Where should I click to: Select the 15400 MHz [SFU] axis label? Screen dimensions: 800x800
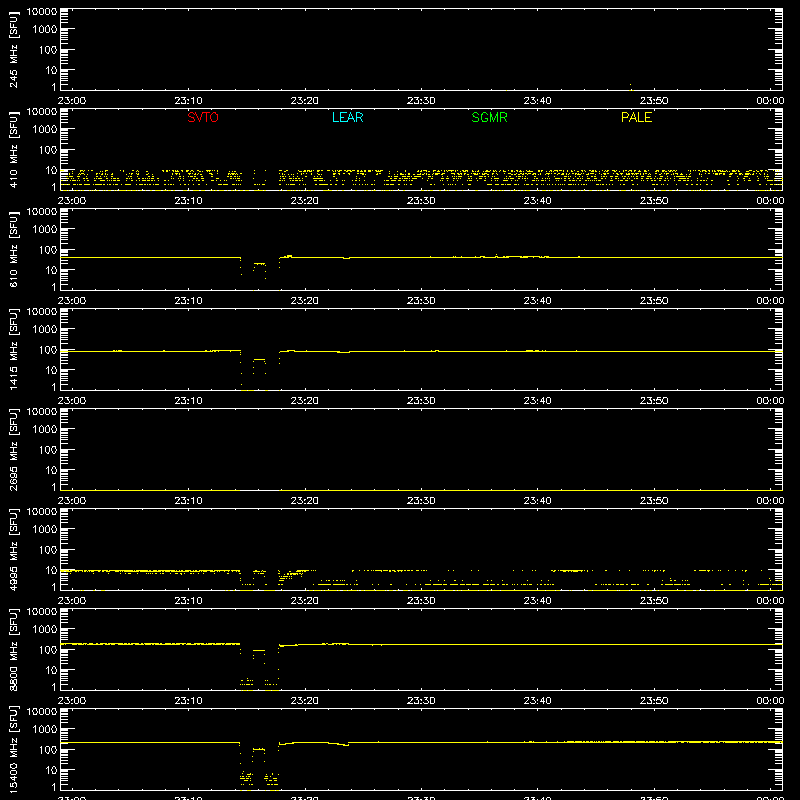click(14, 750)
